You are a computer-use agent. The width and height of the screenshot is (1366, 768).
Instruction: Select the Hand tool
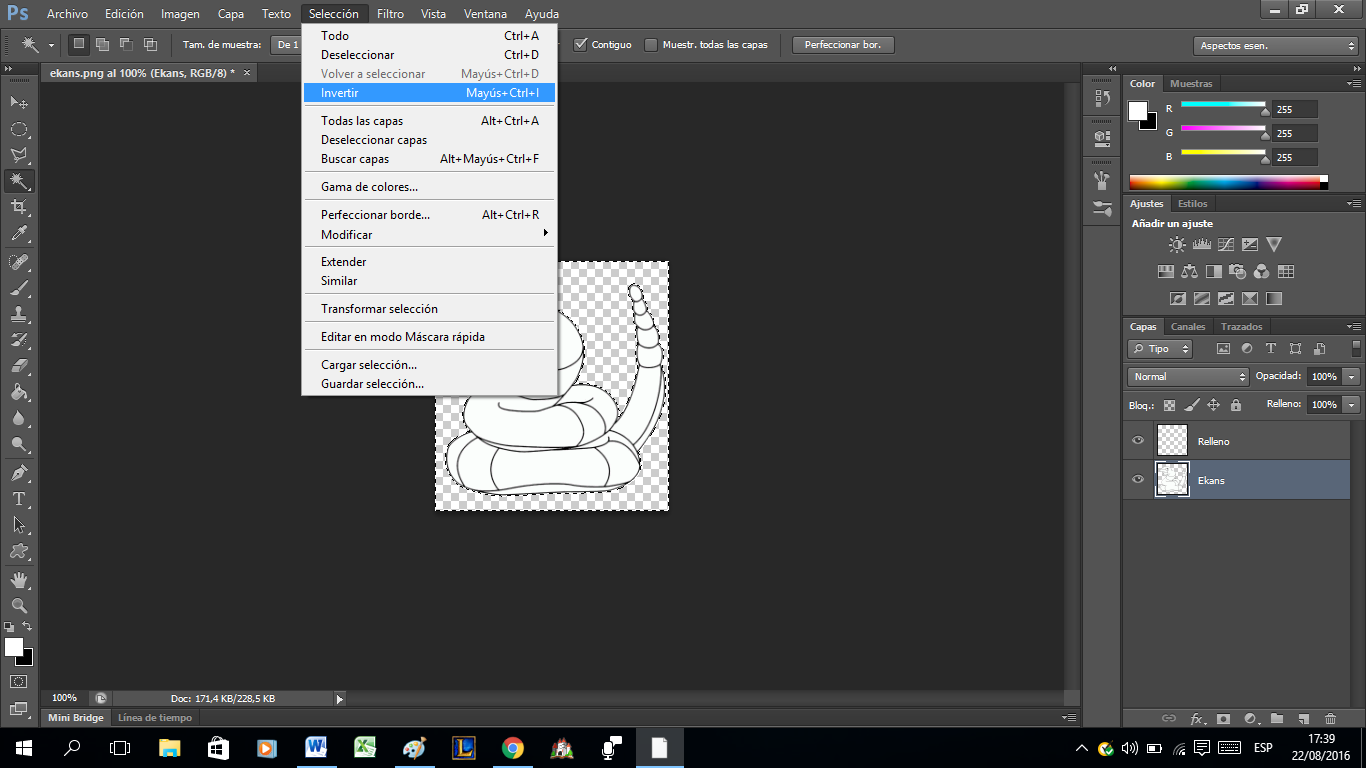coord(19,580)
